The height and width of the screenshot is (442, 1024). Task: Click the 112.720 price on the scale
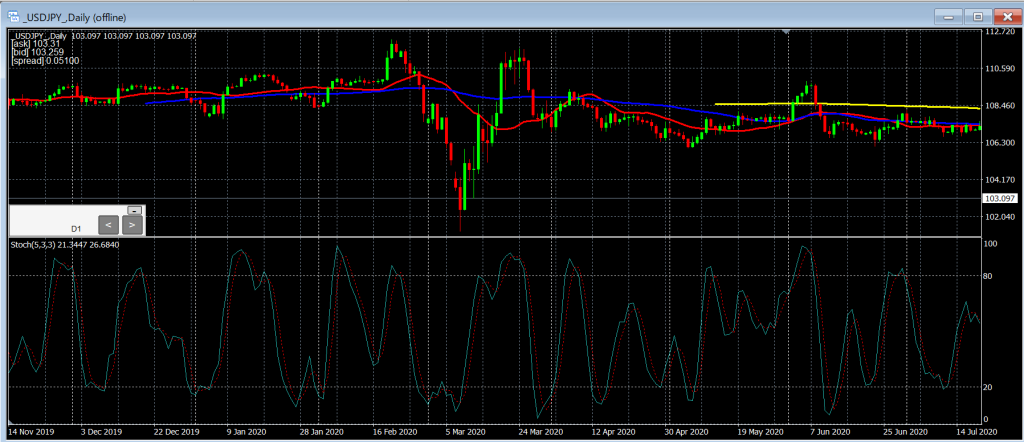point(1002,33)
